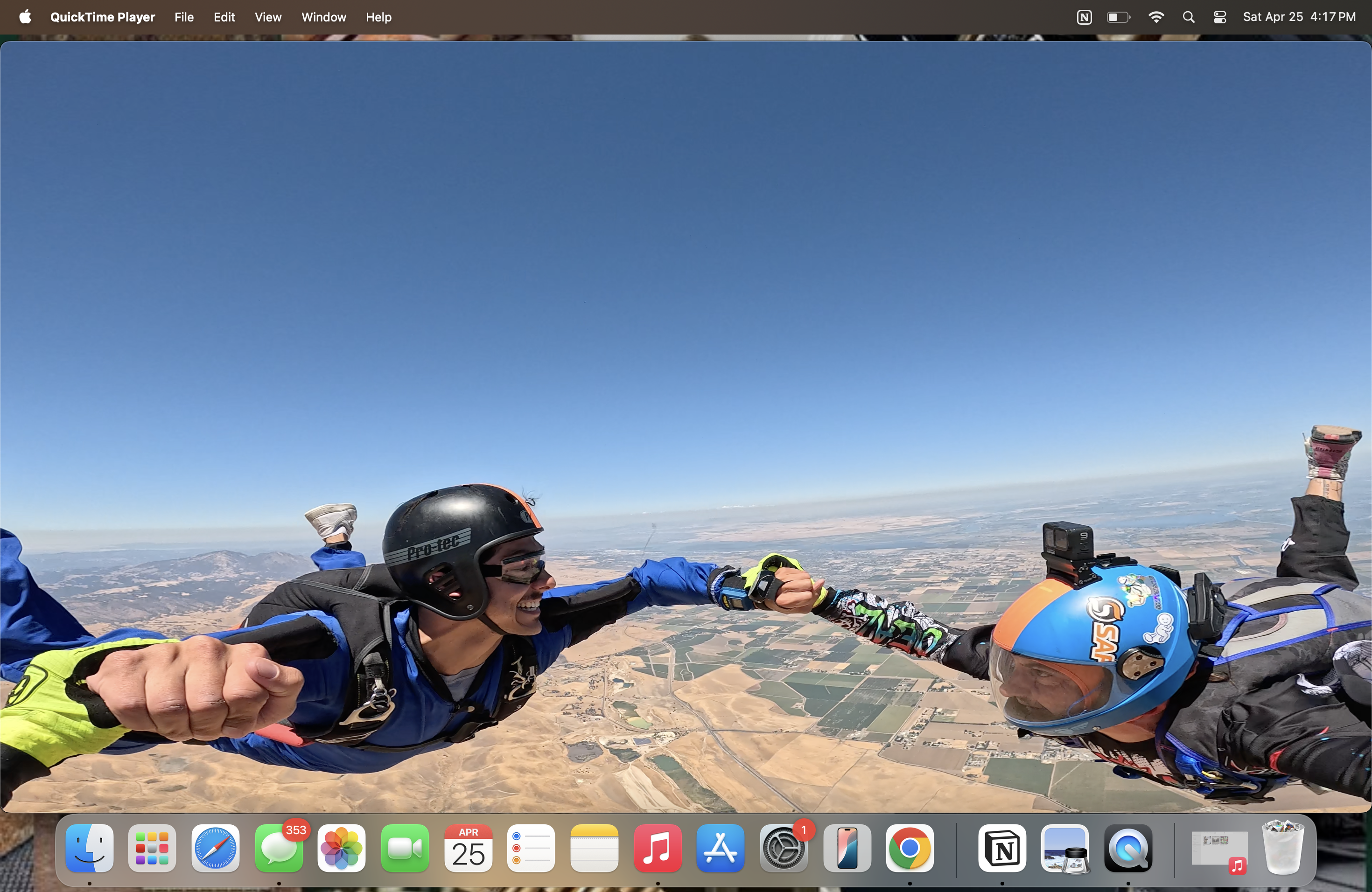This screenshot has height=892, width=1372.
Task: Open the Window menu
Action: [x=323, y=17]
